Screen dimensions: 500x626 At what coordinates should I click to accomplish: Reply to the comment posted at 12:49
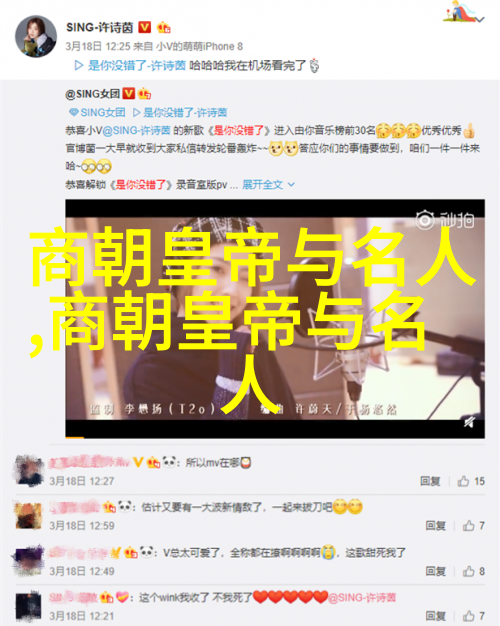435,571
